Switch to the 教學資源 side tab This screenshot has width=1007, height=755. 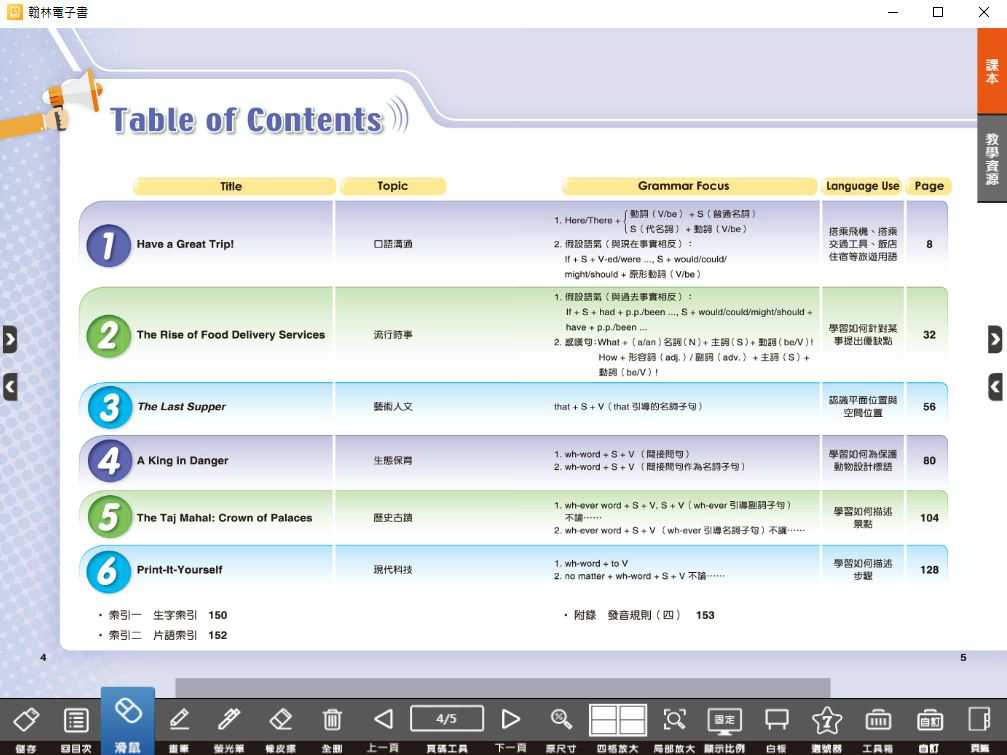(x=992, y=159)
